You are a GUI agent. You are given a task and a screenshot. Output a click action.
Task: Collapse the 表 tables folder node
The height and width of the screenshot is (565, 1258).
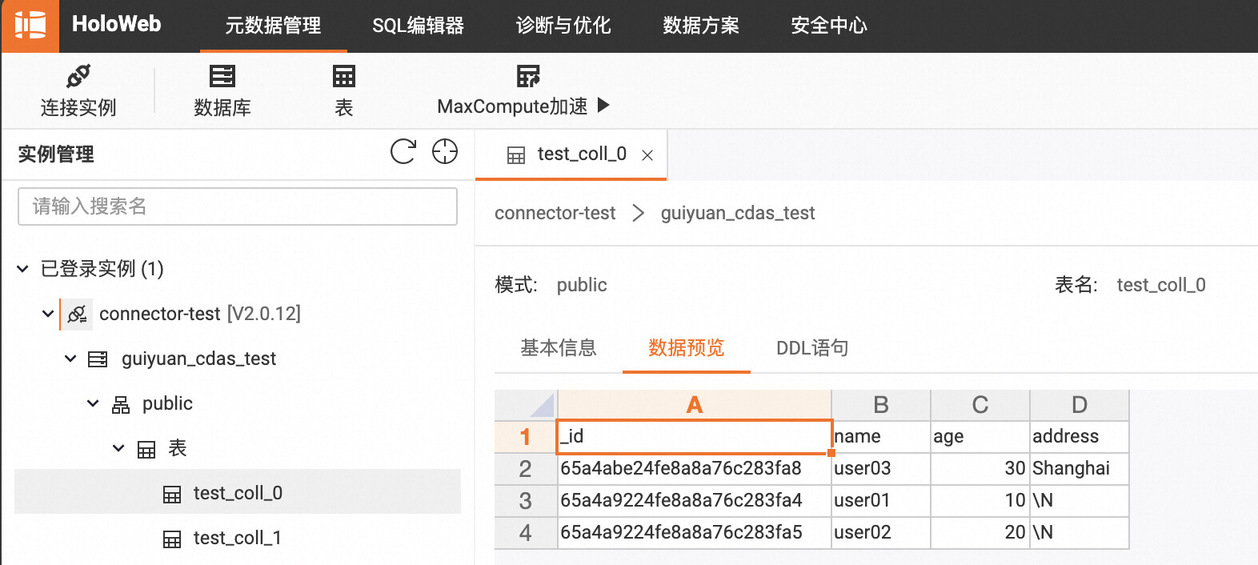tap(118, 449)
